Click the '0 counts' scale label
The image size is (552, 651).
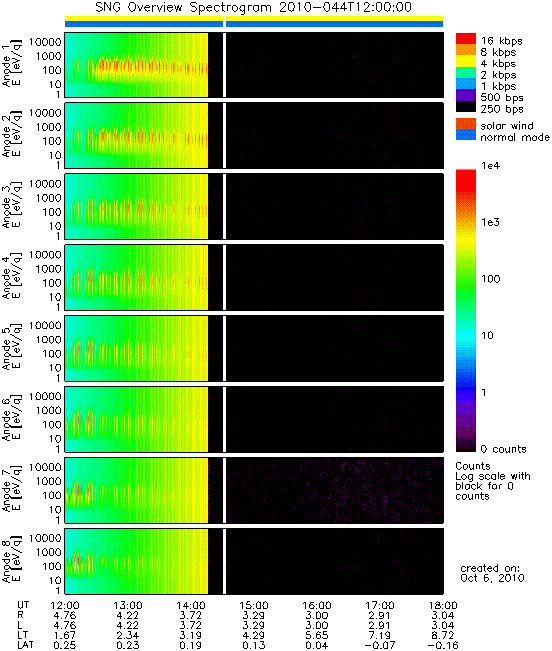[503, 449]
